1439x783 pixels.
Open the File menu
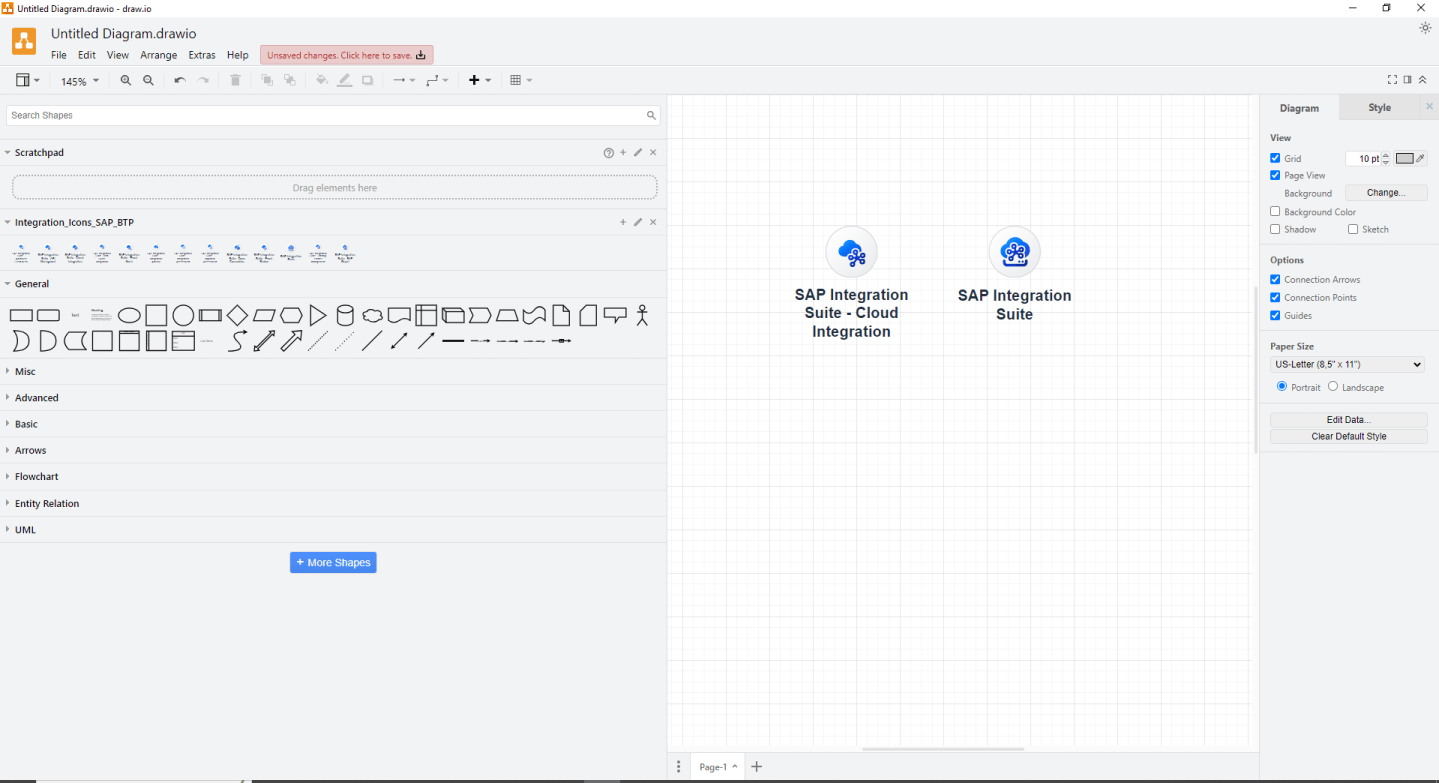click(59, 56)
